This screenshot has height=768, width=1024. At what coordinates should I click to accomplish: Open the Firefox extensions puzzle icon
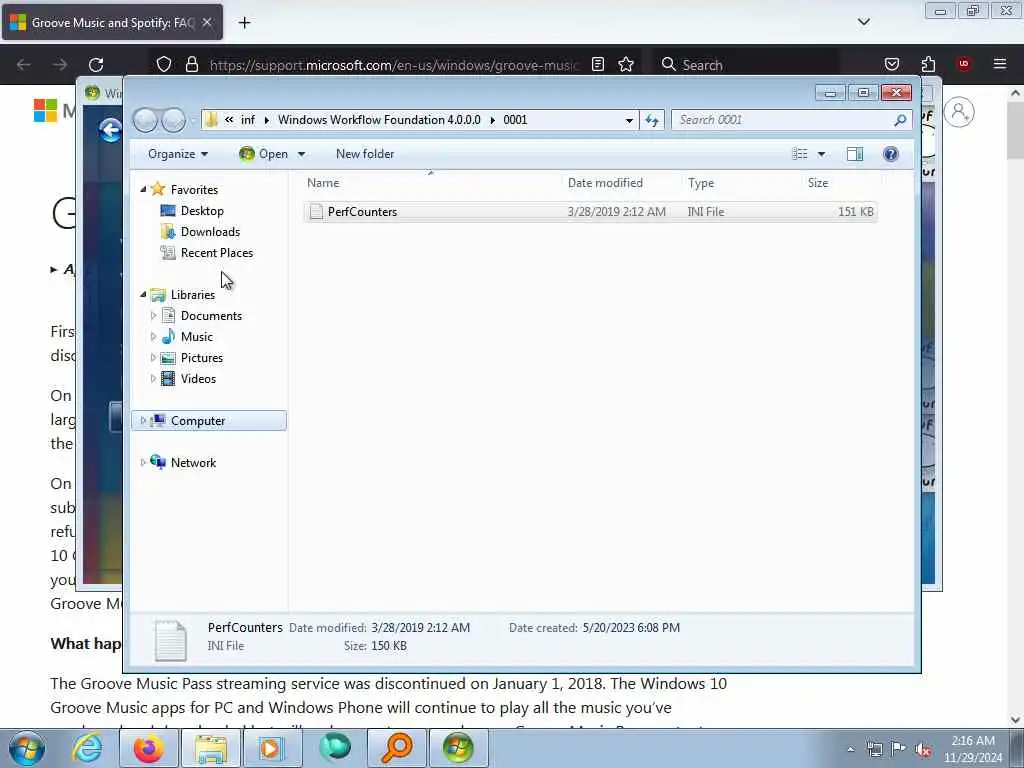(928, 64)
